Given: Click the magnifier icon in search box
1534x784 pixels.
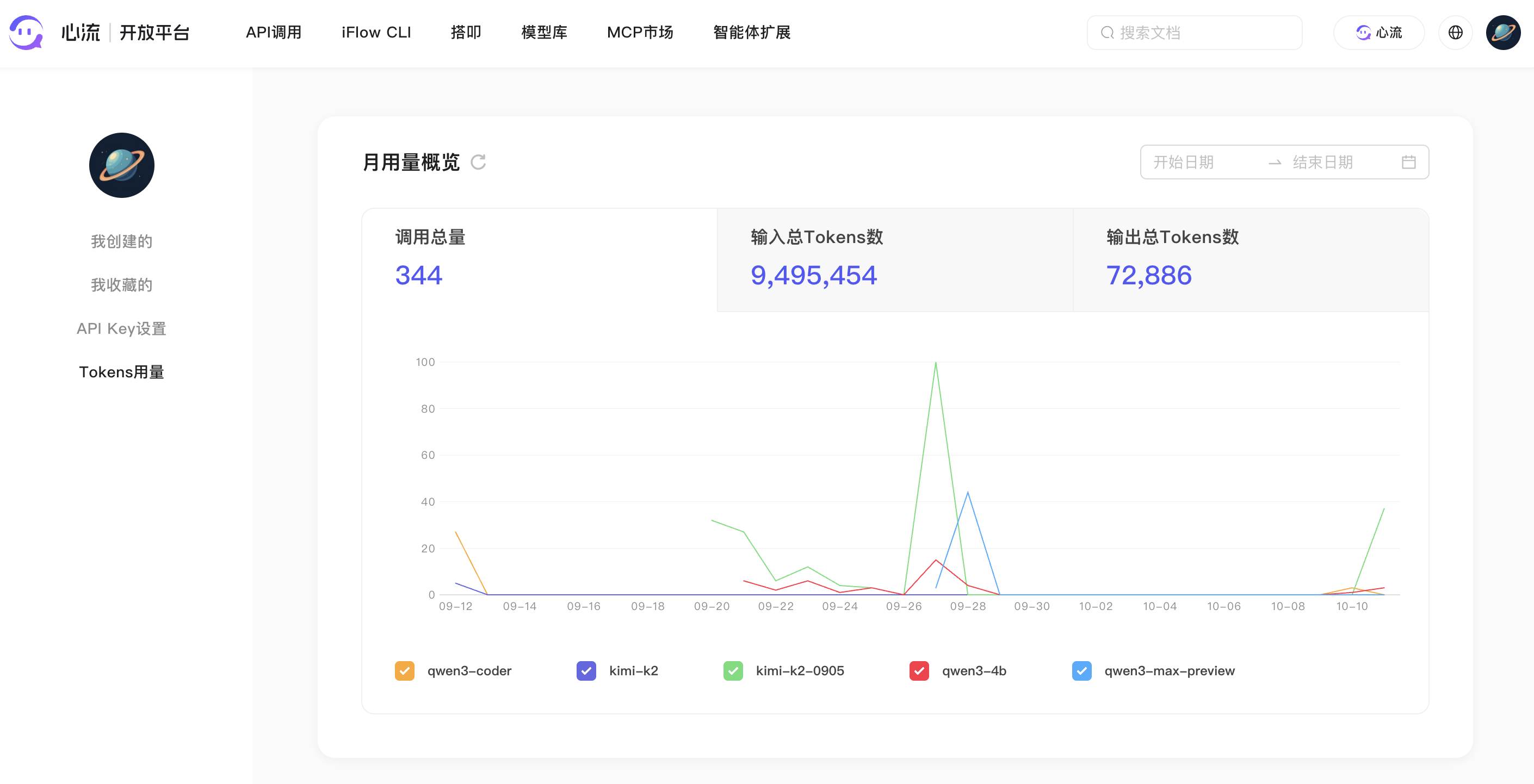Looking at the screenshot, I should click(x=1107, y=32).
